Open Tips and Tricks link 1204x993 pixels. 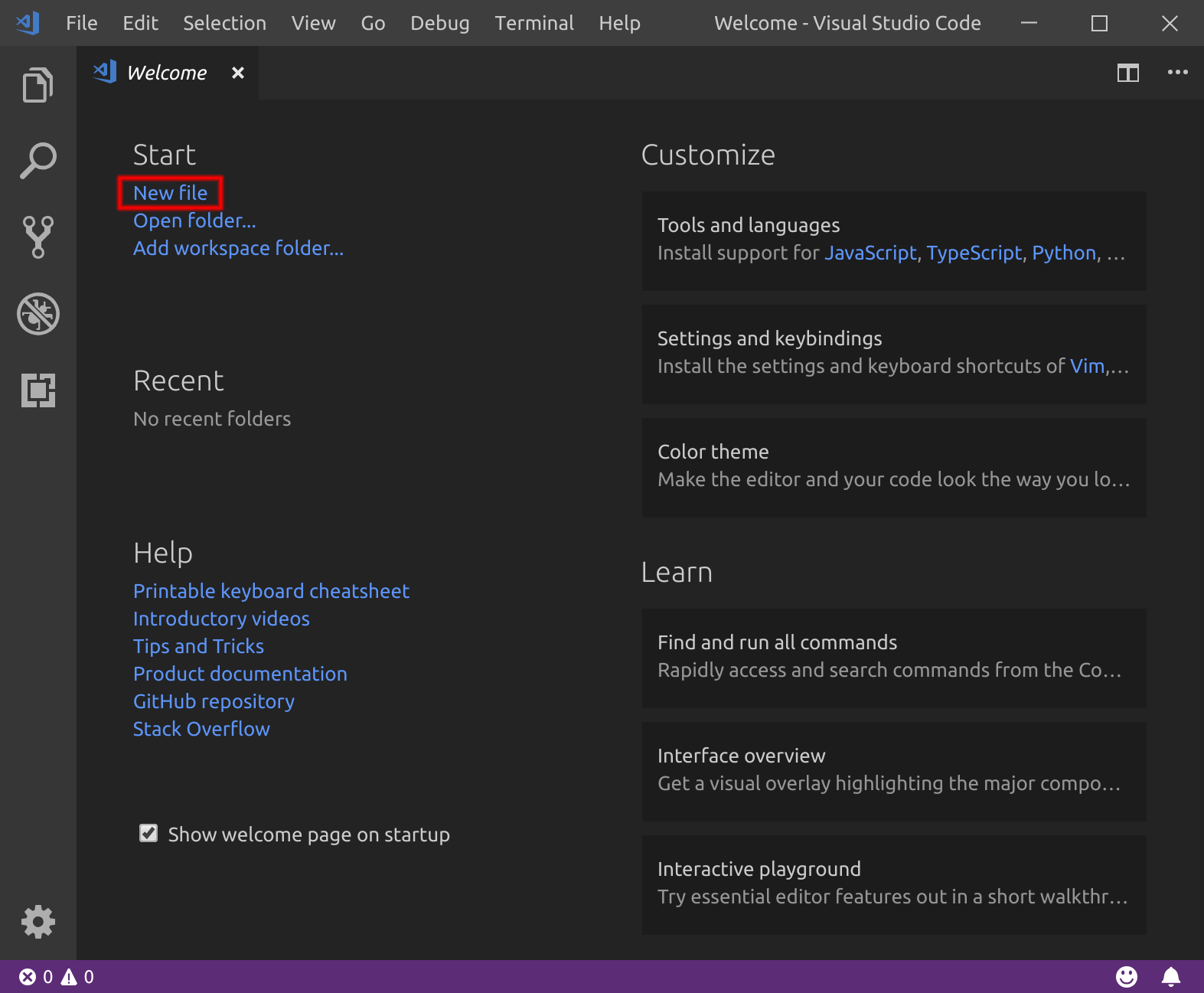pos(198,646)
